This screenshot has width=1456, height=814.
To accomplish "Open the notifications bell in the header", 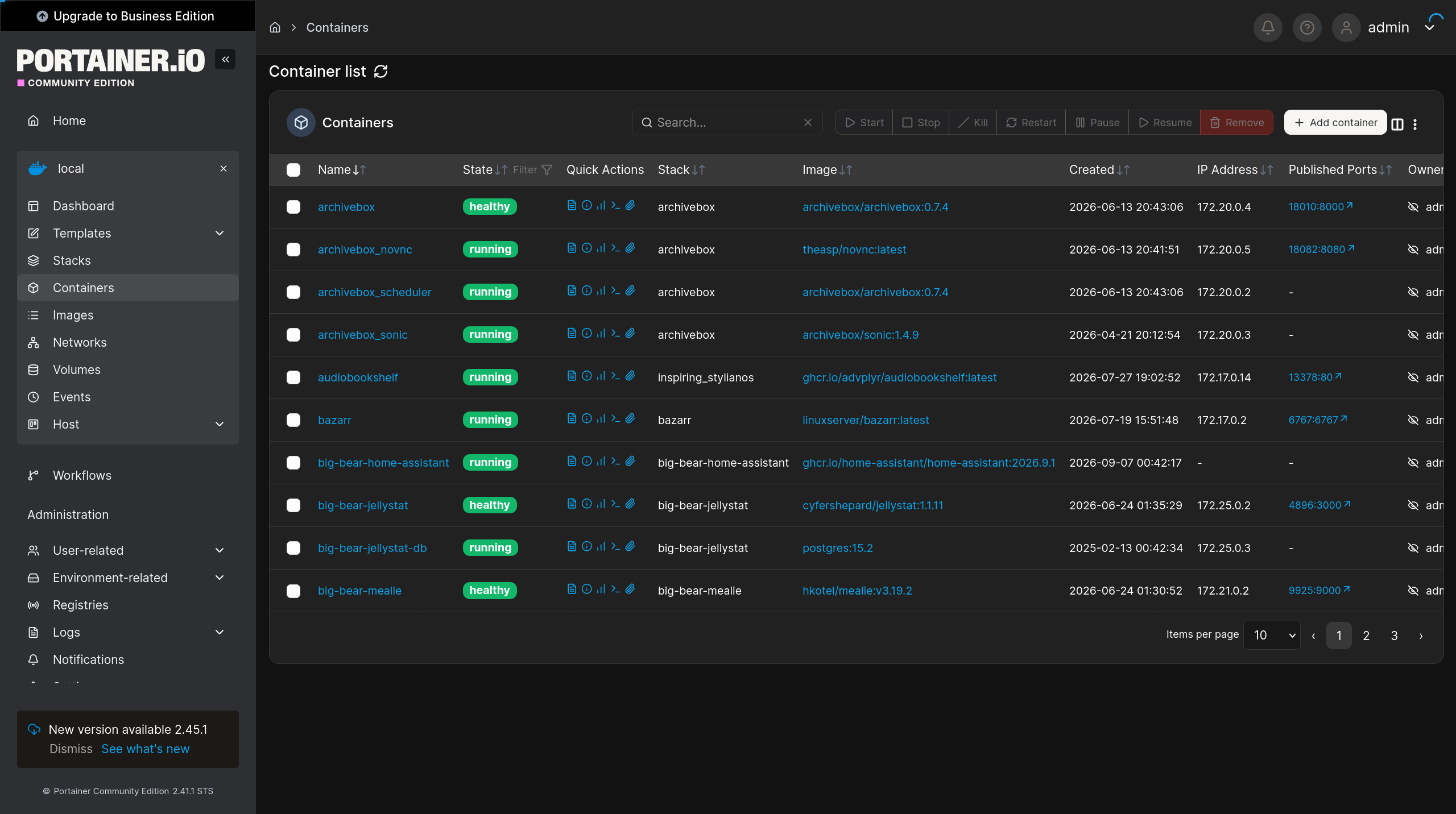I will (x=1268, y=27).
